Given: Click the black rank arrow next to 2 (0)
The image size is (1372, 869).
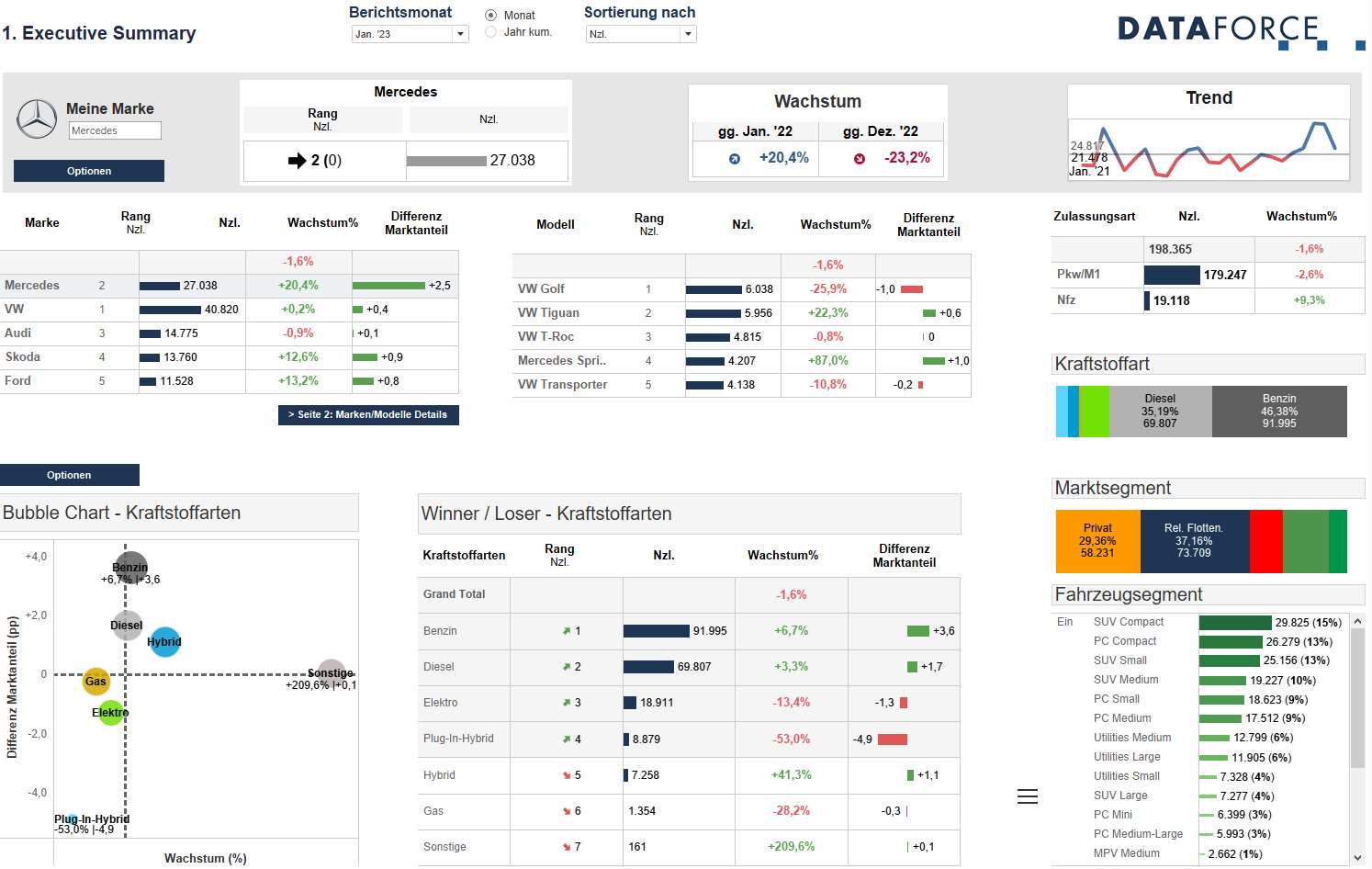Looking at the screenshot, I should point(297,161).
